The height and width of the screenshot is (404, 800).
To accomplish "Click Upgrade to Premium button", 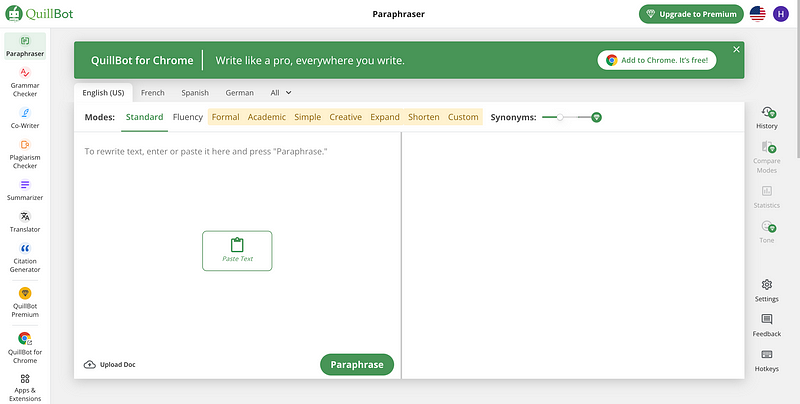I will (691, 14).
